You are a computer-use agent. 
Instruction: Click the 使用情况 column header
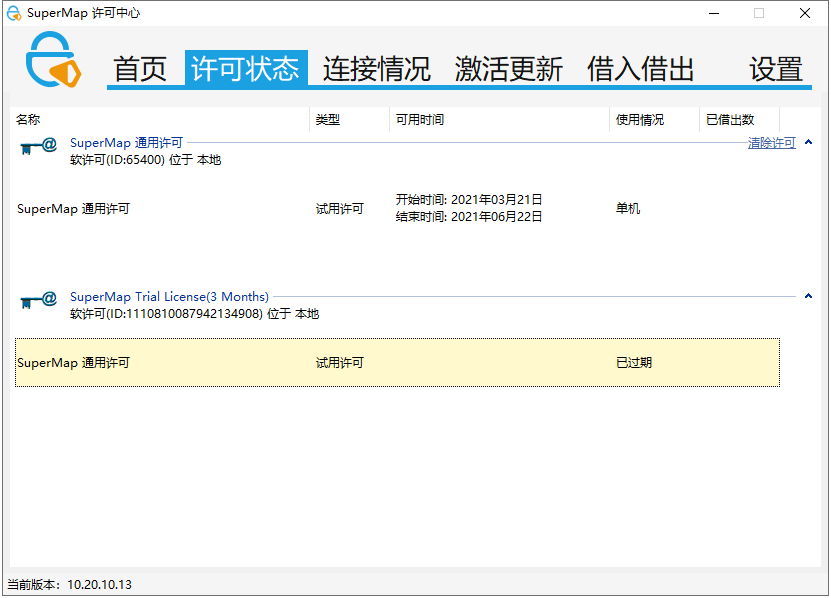655,119
